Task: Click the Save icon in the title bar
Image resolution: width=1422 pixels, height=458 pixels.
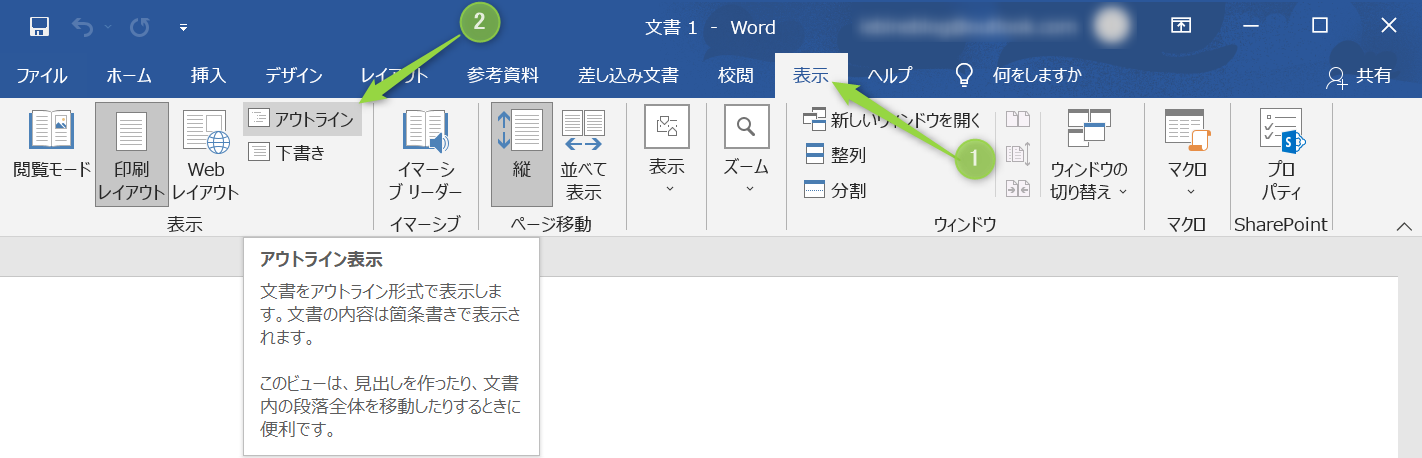Action: (40, 27)
